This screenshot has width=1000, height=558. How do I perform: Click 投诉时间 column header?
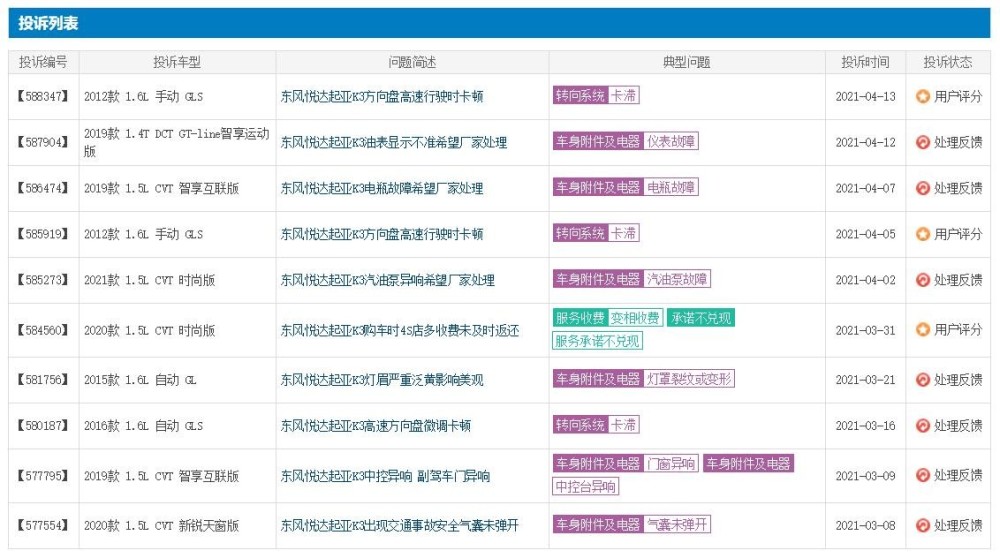click(x=865, y=62)
